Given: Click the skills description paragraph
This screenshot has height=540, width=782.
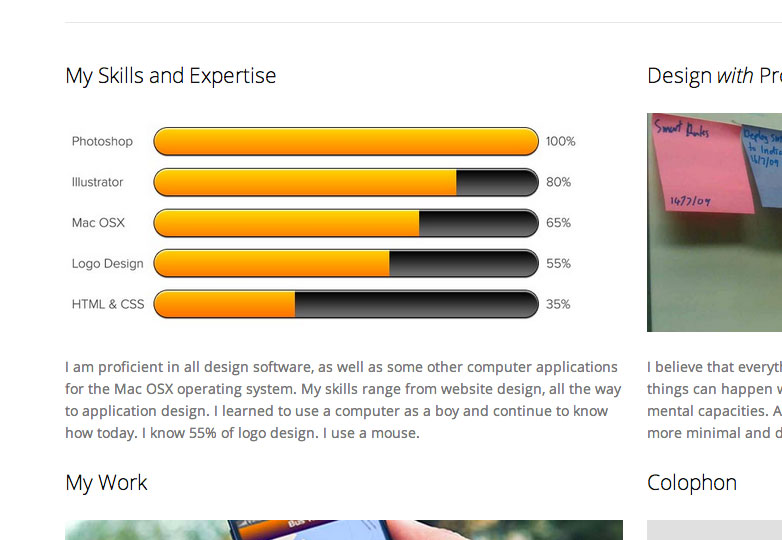Looking at the screenshot, I should point(343,400).
